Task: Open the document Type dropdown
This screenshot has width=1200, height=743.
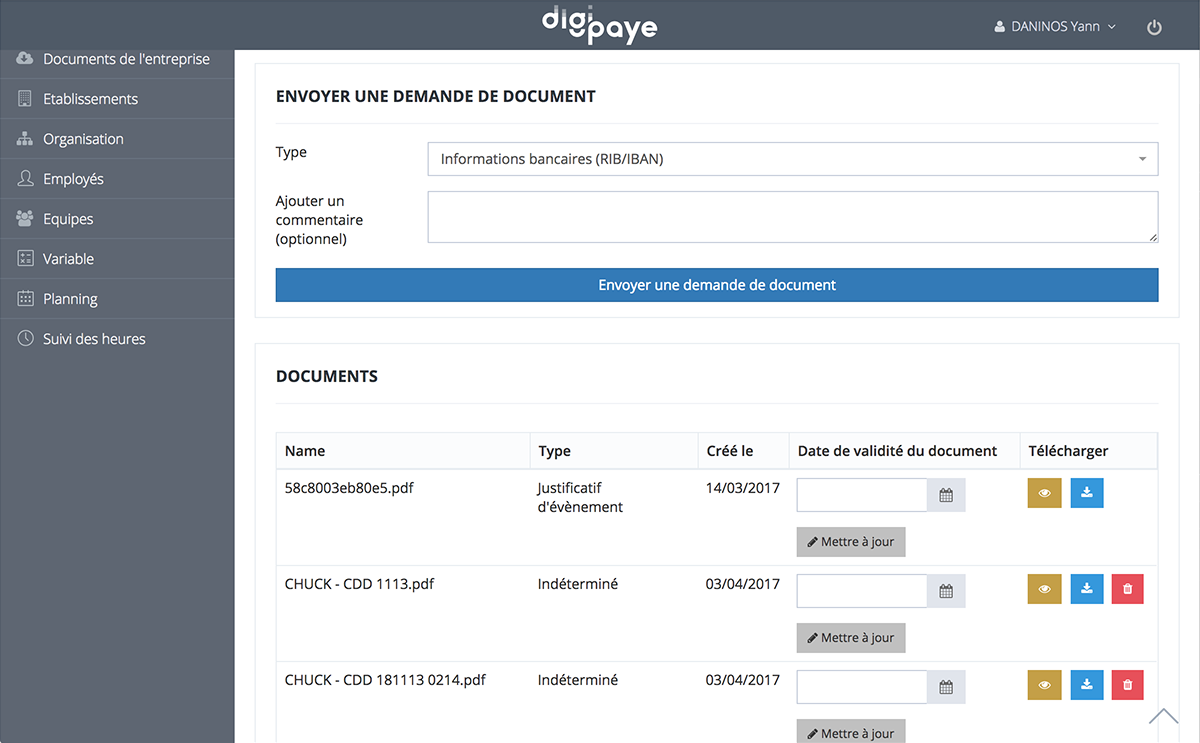Action: [792, 159]
